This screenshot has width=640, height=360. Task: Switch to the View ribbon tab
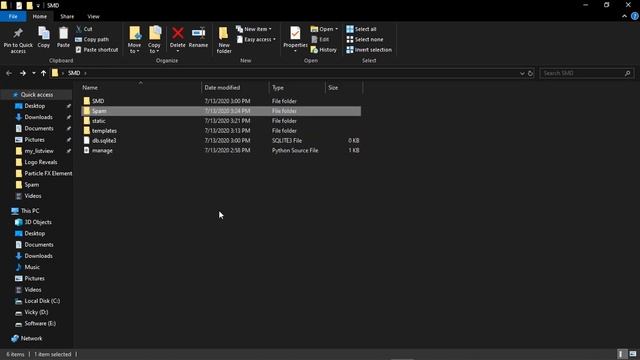[x=93, y=16]
